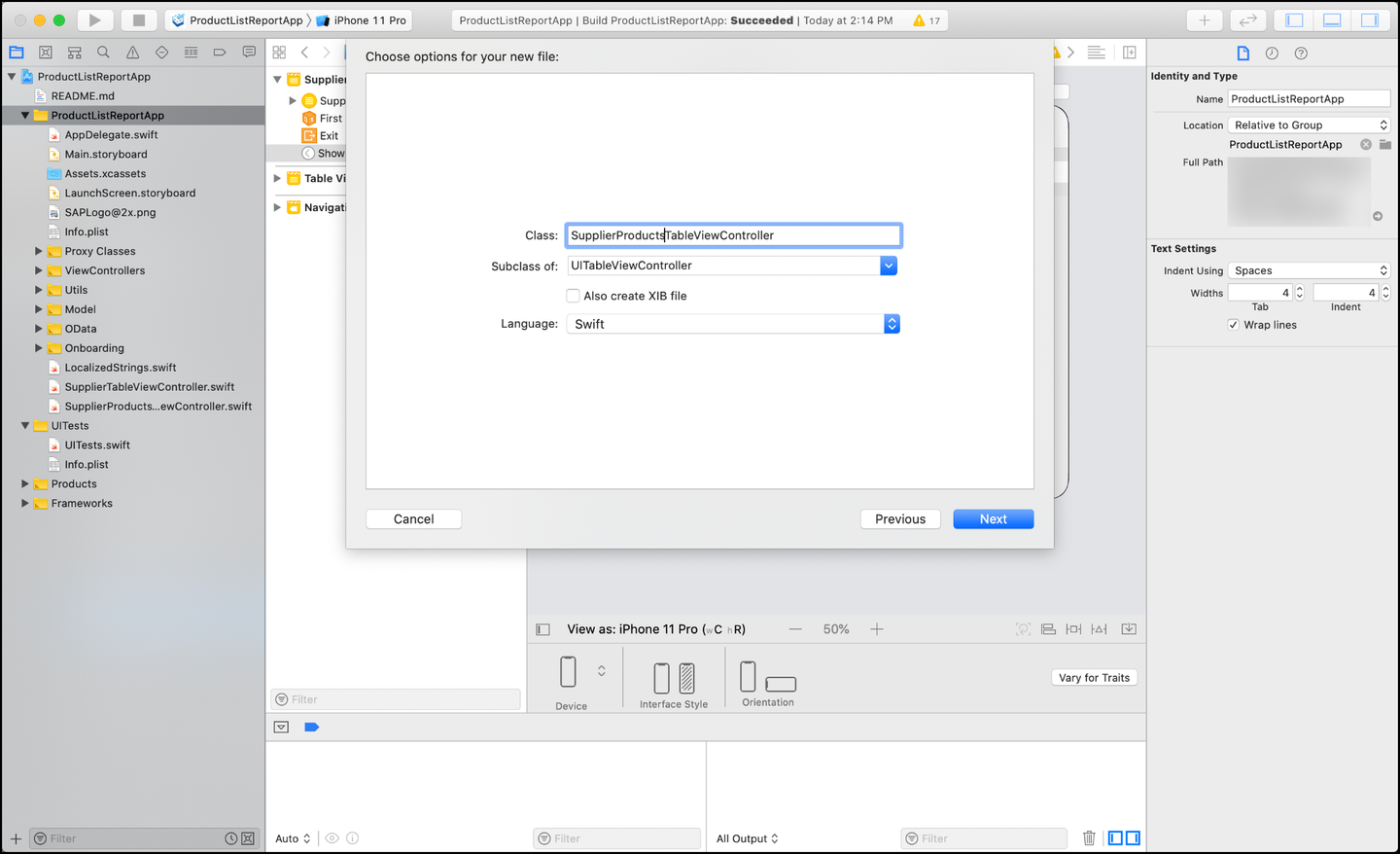Show the Quick Help inspector icon

click(x=1301, y=53)
